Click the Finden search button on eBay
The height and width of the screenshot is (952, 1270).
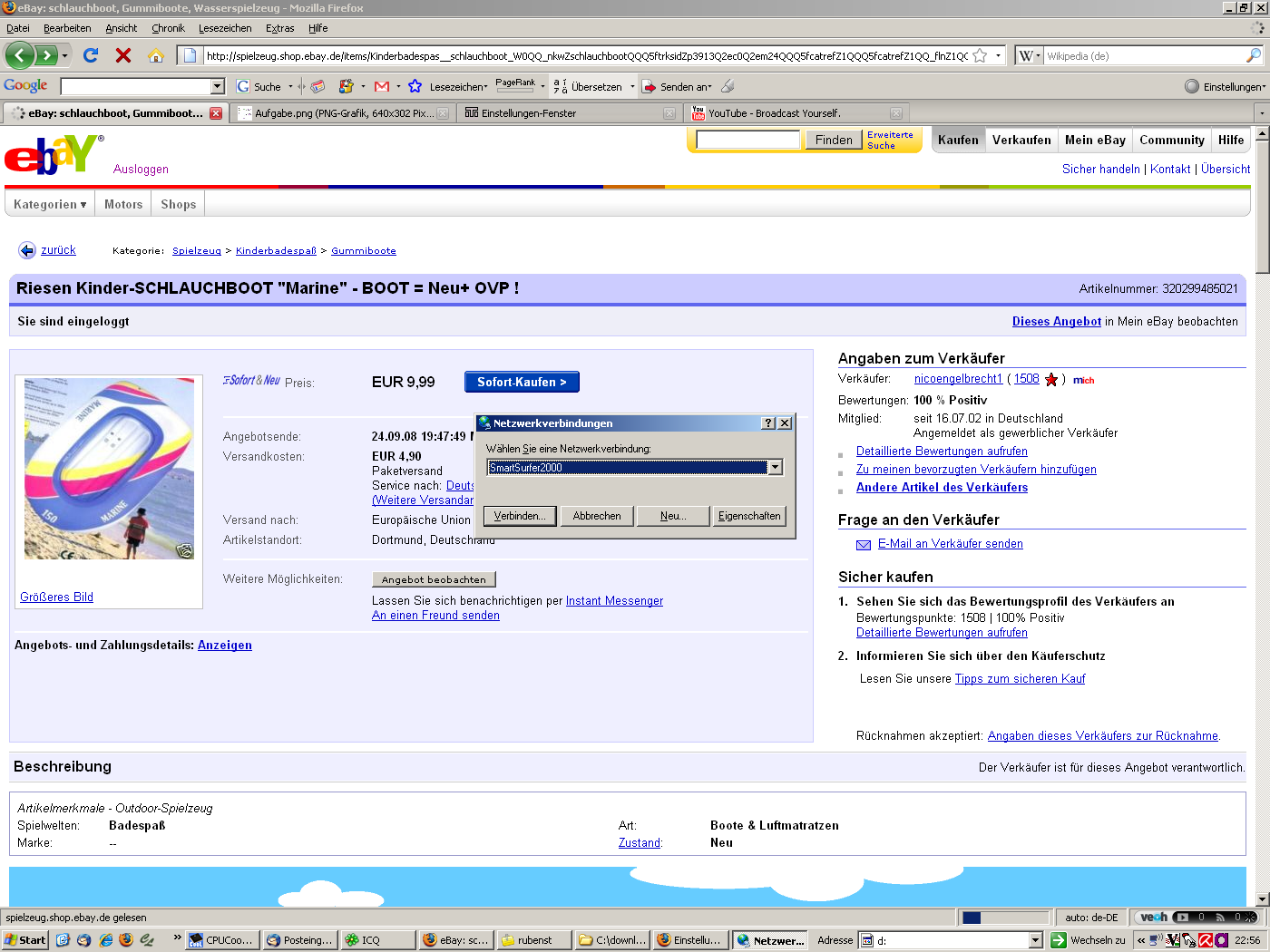(834, 140)
